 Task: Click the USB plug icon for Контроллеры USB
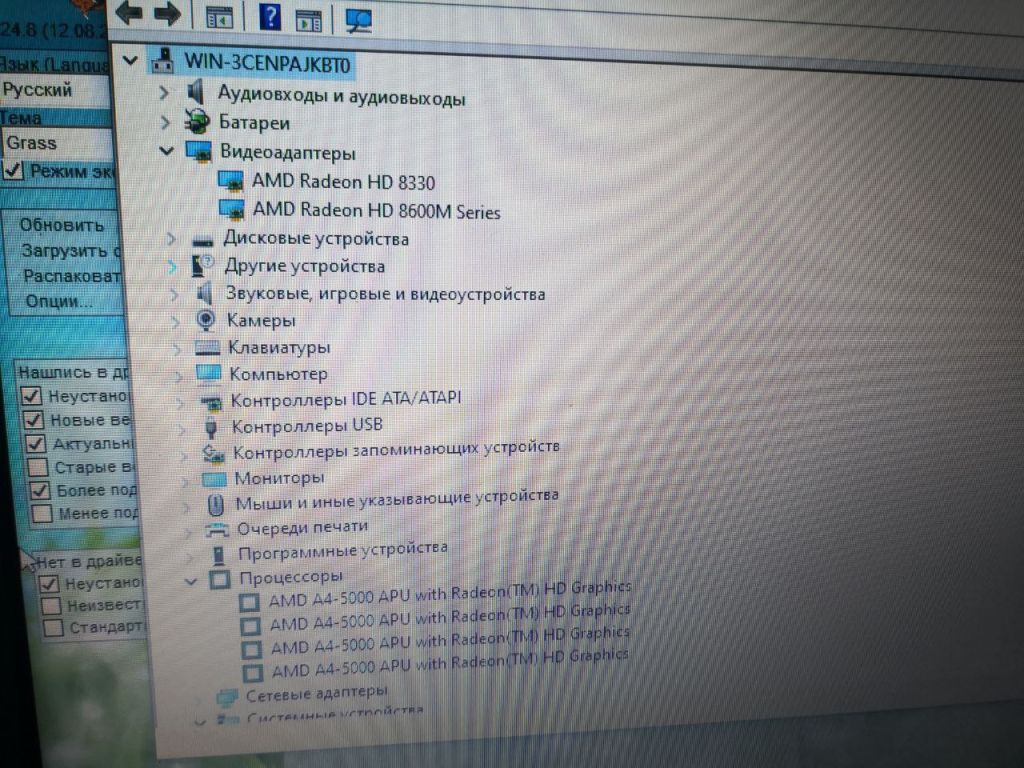tap(210, 428)
